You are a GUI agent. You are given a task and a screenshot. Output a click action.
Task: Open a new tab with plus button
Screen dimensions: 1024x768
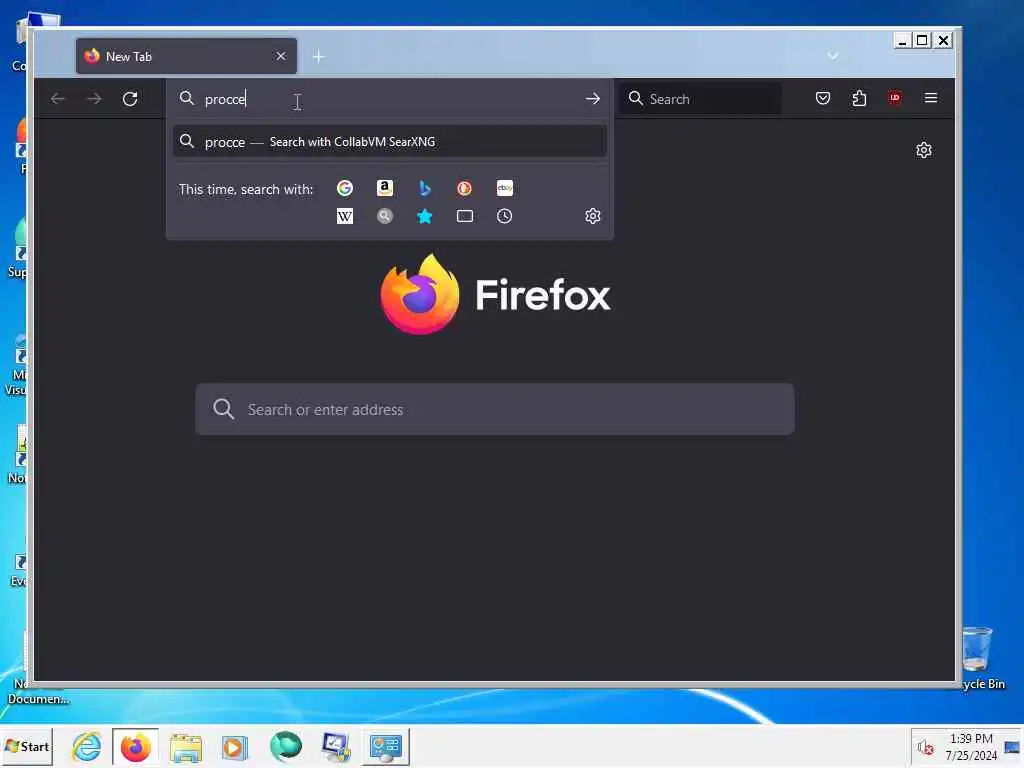click(x=319, y=57)
